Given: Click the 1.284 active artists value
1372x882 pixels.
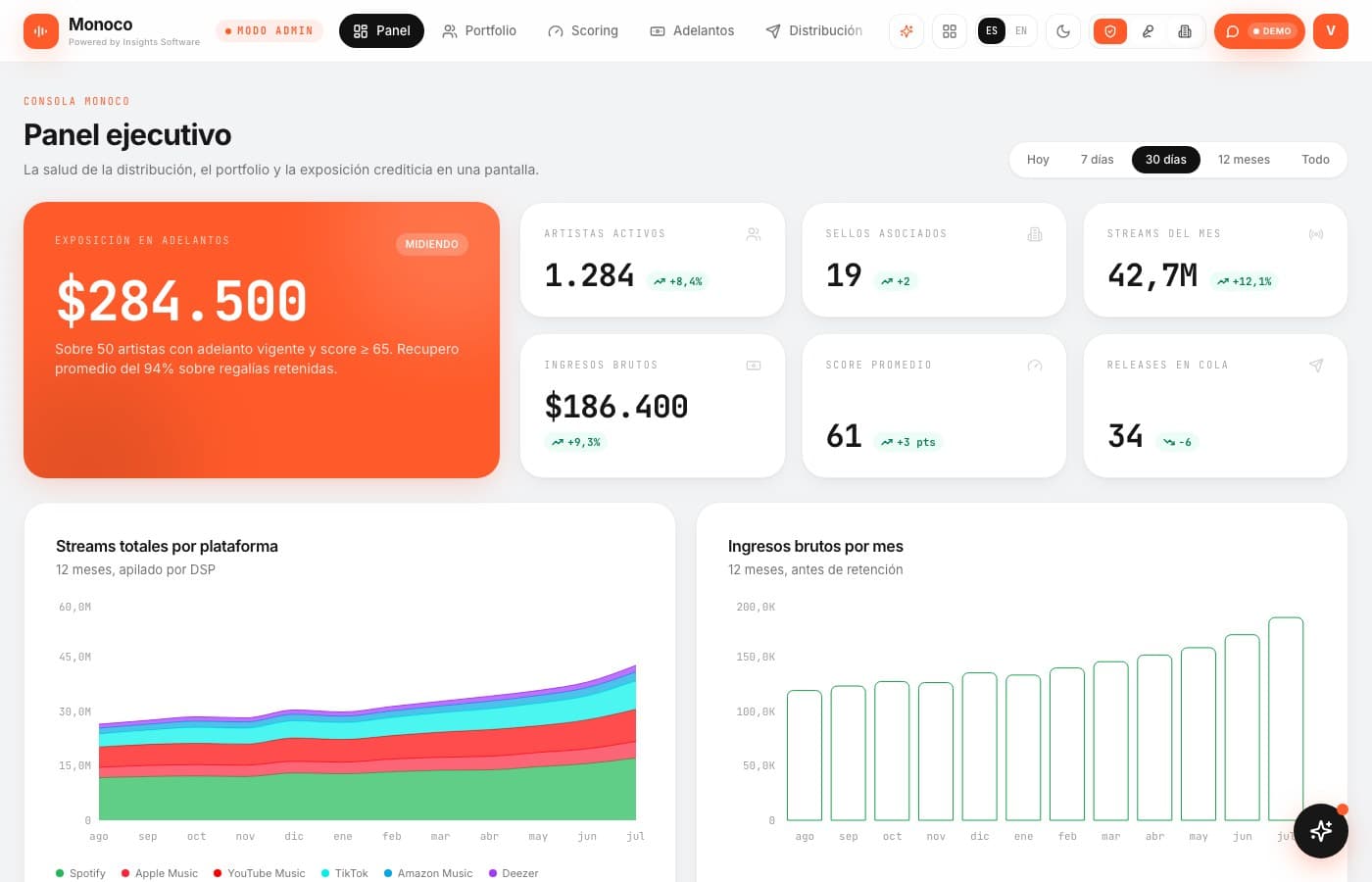Looking at the screenshot, I should 589,275.
